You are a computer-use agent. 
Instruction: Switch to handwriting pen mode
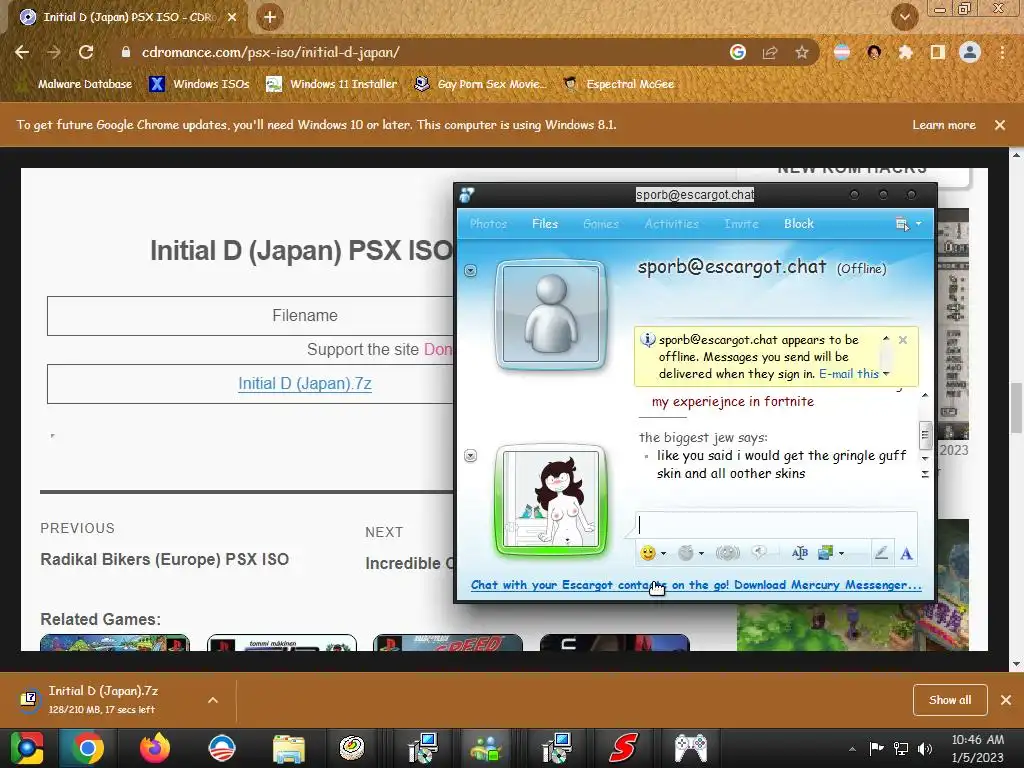pyautogui.click(x=881, y=553)
